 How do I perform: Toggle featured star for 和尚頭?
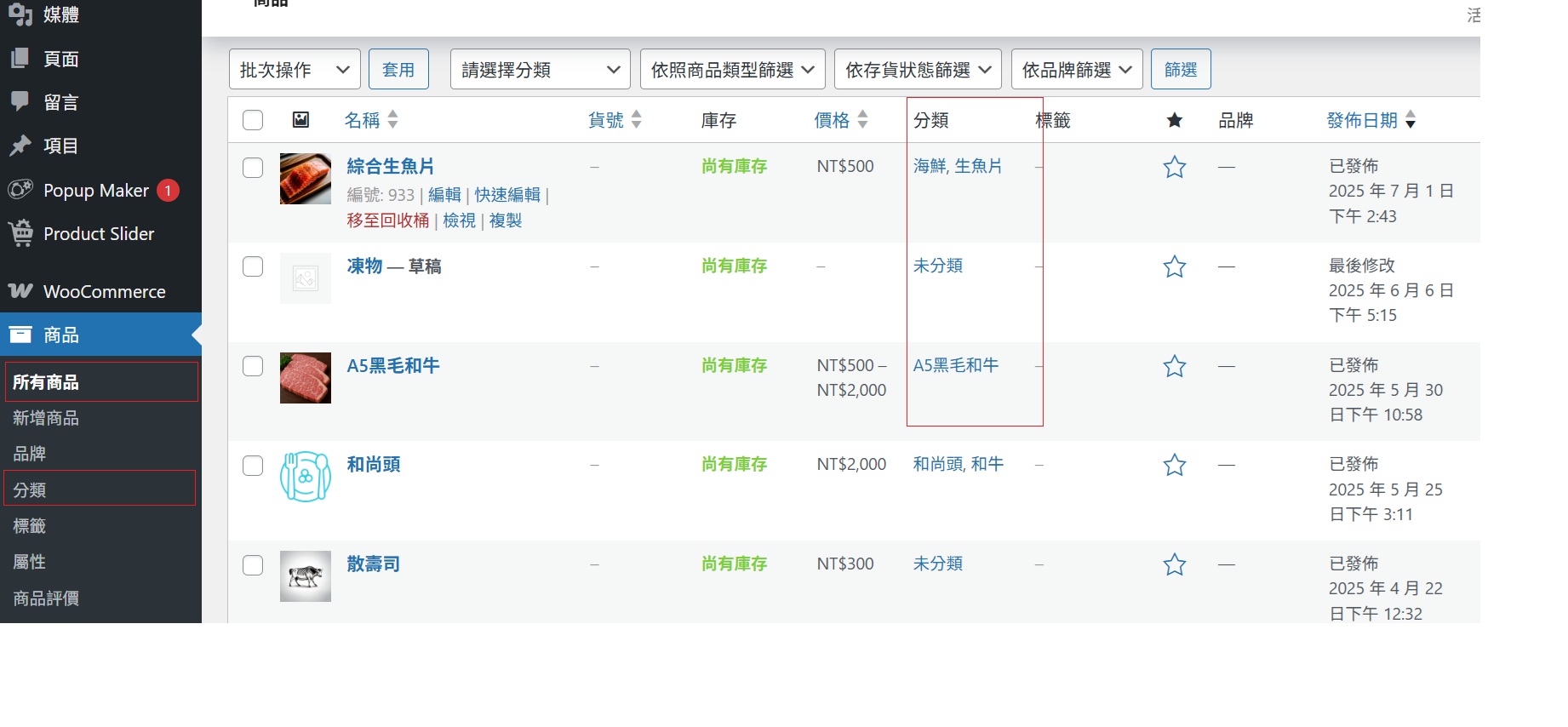[1175, 465]
